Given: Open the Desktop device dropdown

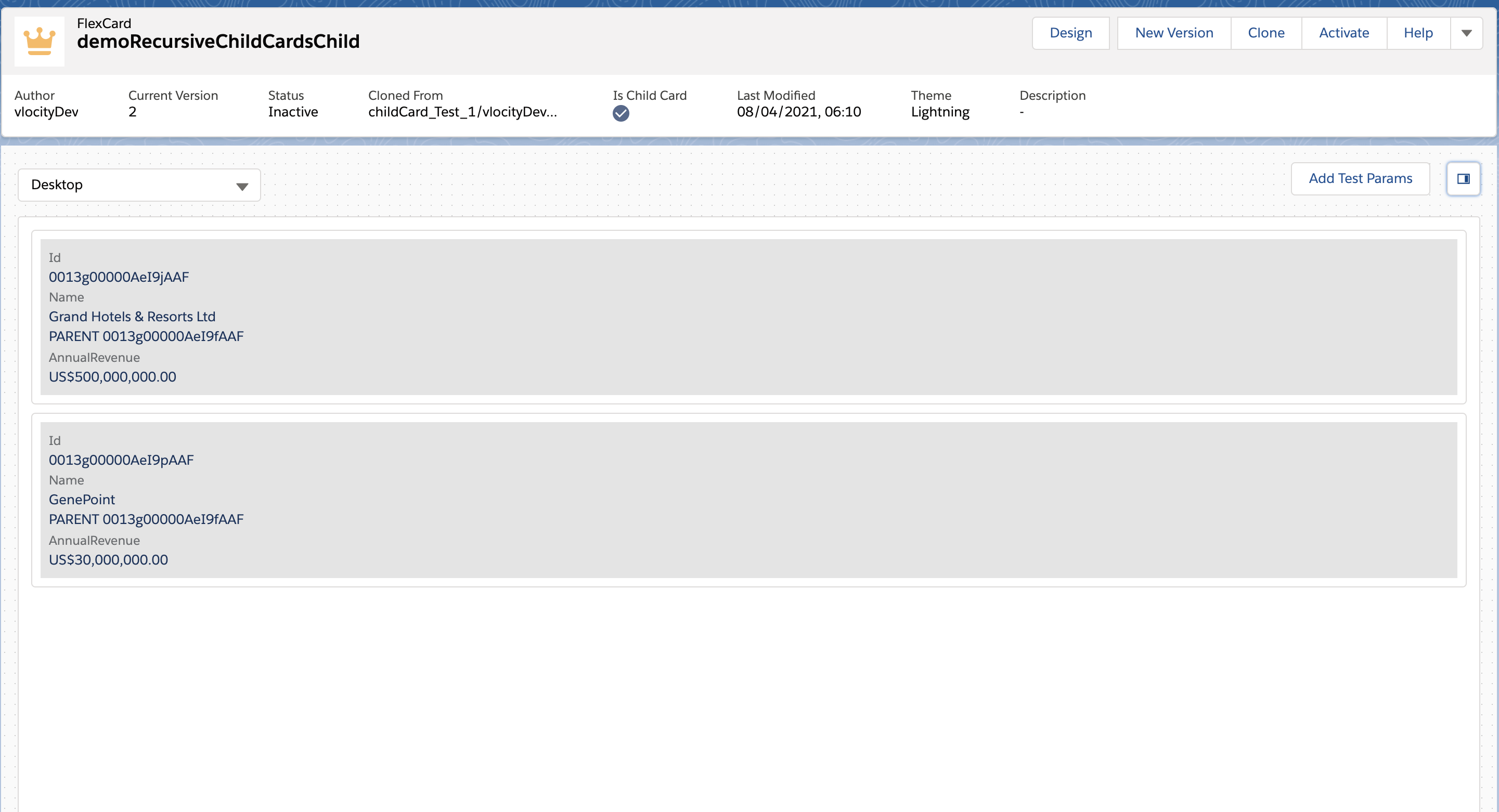Looking at the screenshot, I should tap(139, 185).
